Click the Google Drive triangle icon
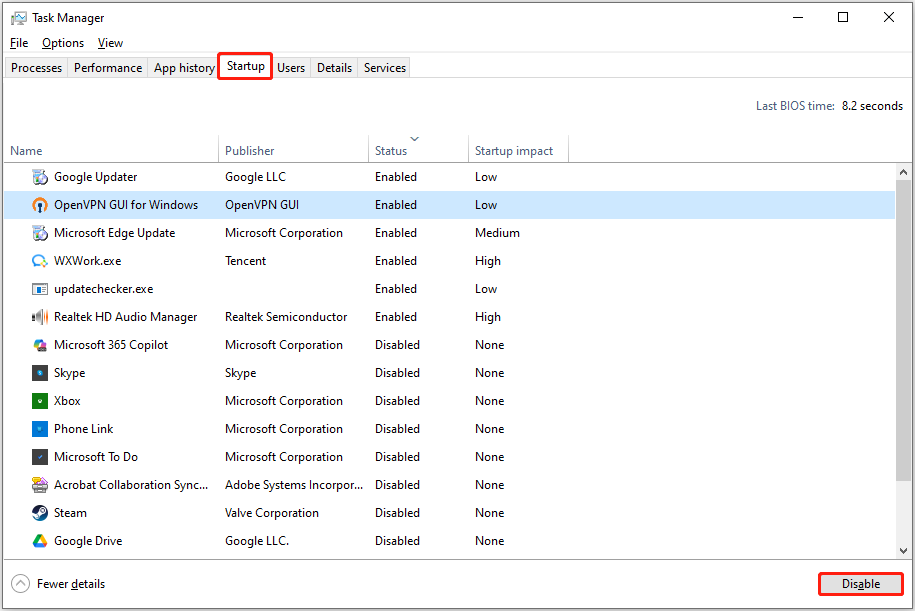This screenshot has width=915, height=611. coord(40,541)
